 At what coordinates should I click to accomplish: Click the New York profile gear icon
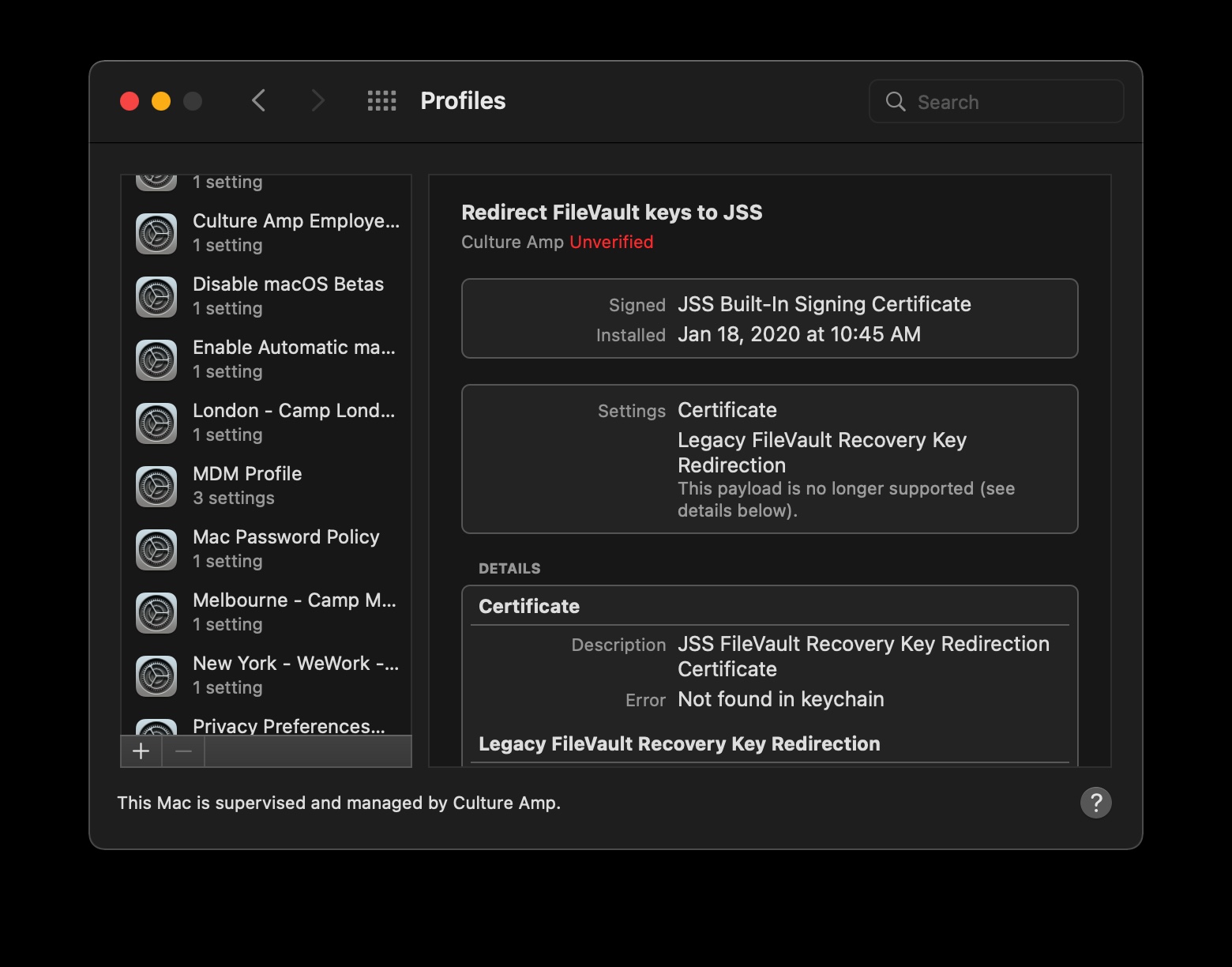point(156,676)
